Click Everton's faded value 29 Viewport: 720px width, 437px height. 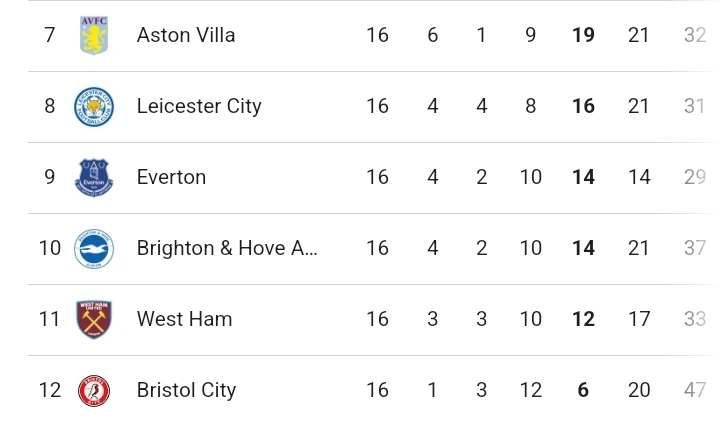695,177
